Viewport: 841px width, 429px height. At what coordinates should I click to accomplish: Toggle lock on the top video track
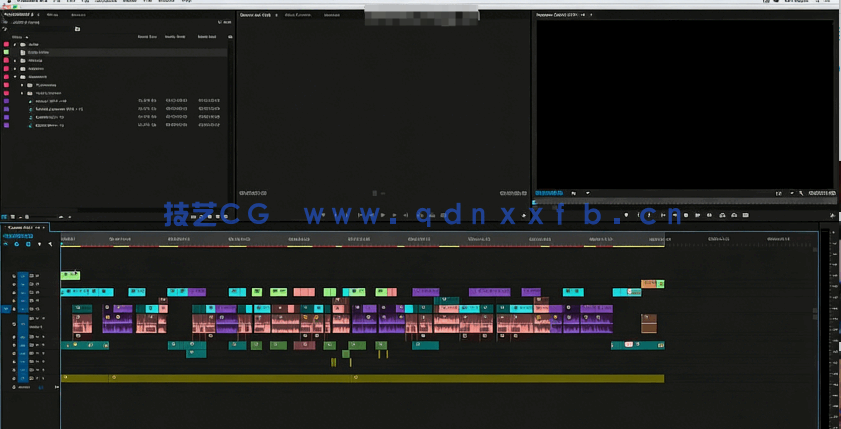14,276
